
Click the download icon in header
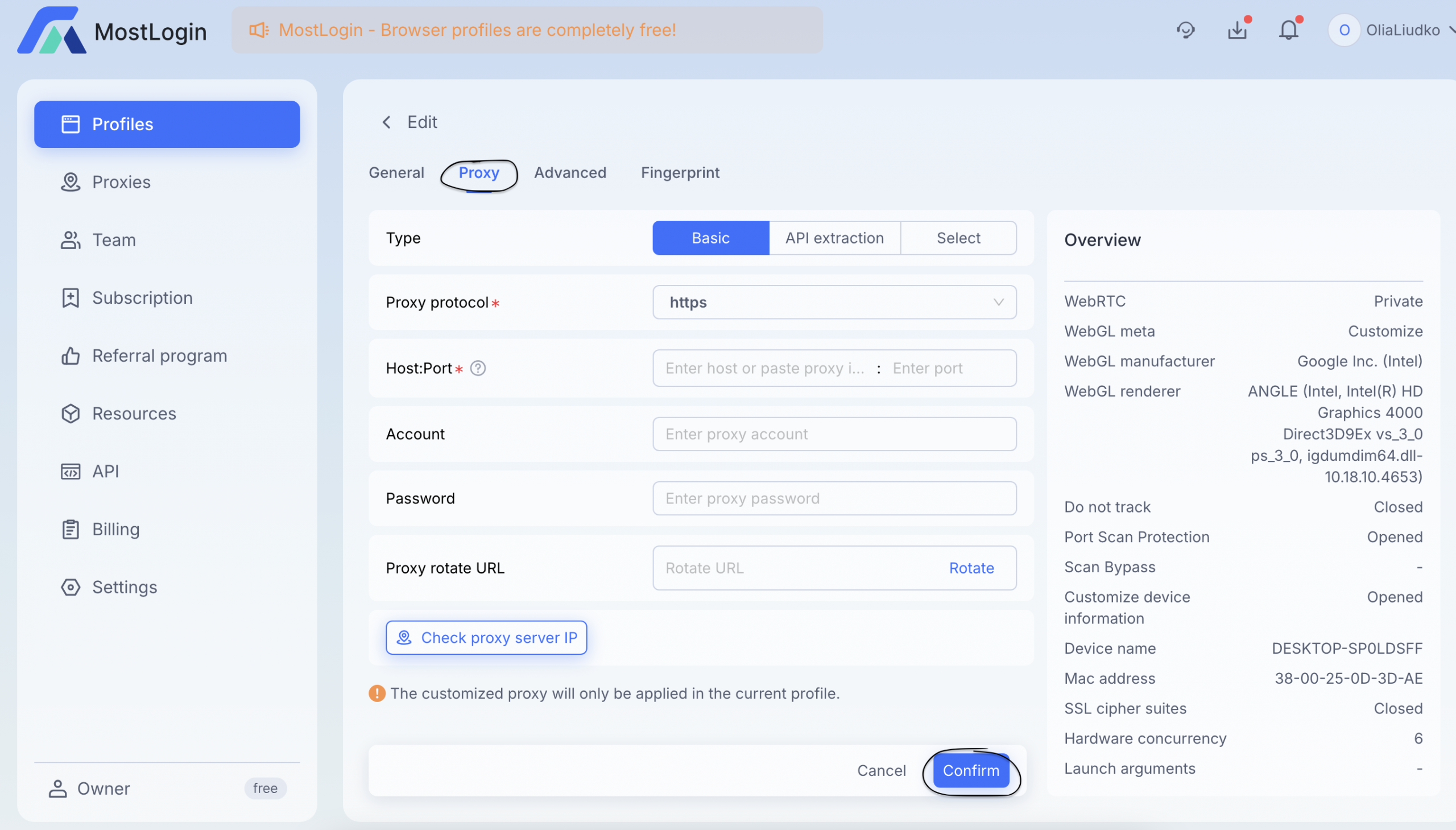(1237, 30)
